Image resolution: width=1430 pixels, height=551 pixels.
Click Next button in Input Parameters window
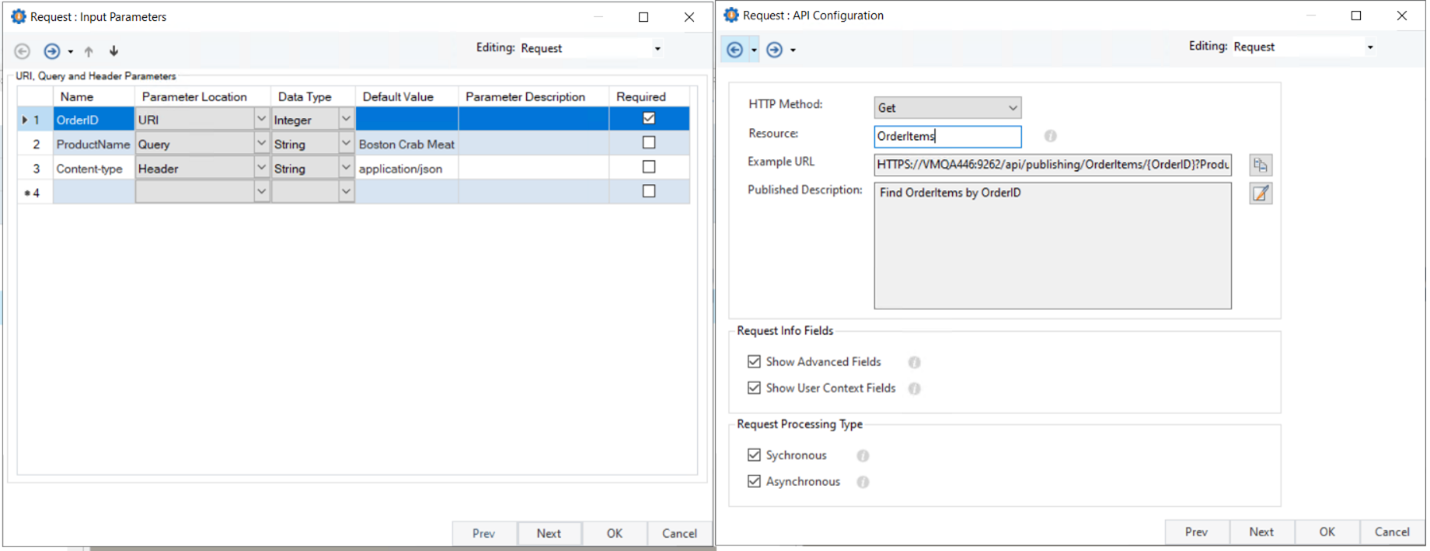click(549, 533)
